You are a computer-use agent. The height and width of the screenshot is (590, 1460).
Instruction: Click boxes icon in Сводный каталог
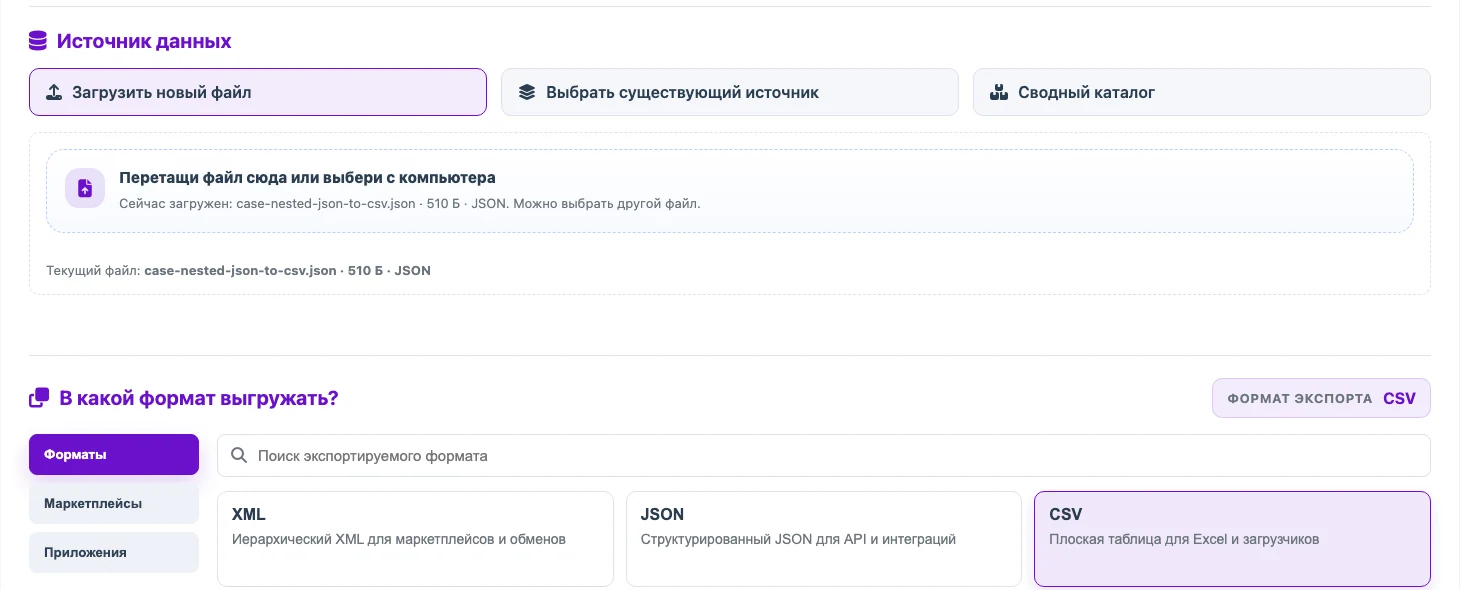(997, 92)
